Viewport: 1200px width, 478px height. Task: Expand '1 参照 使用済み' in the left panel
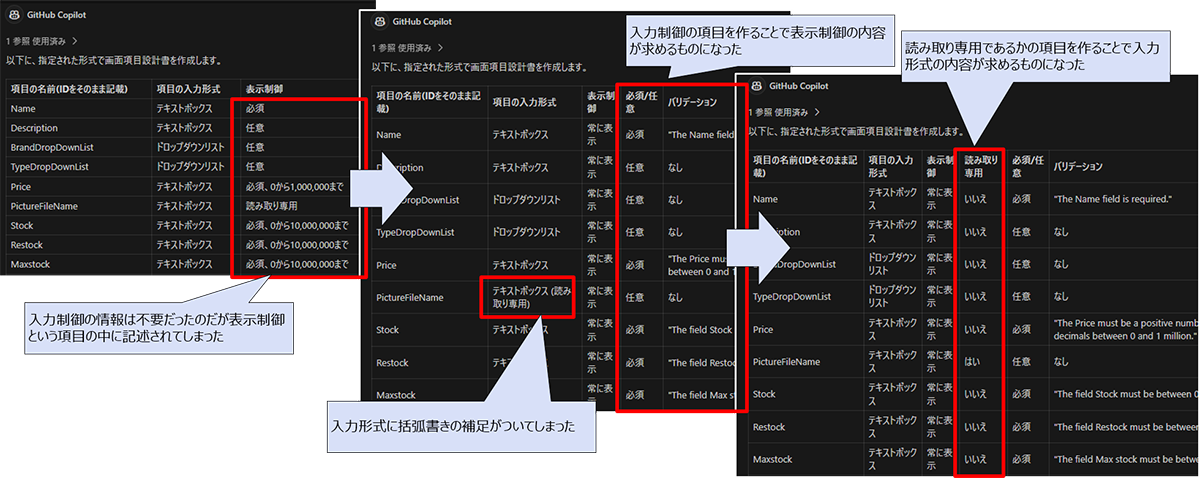pos(44,42)
